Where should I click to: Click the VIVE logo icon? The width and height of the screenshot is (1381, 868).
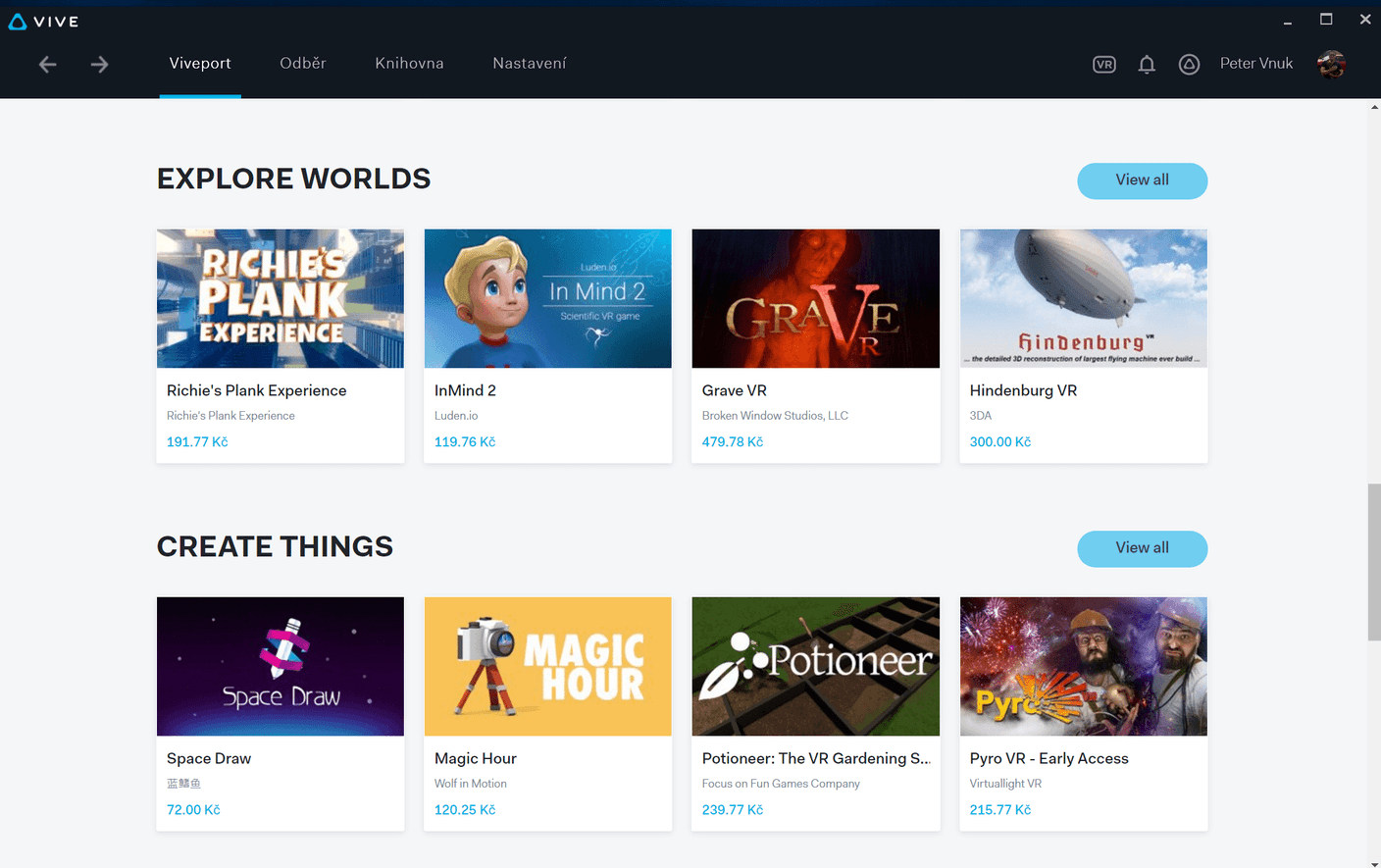click(x=18, y=22)
